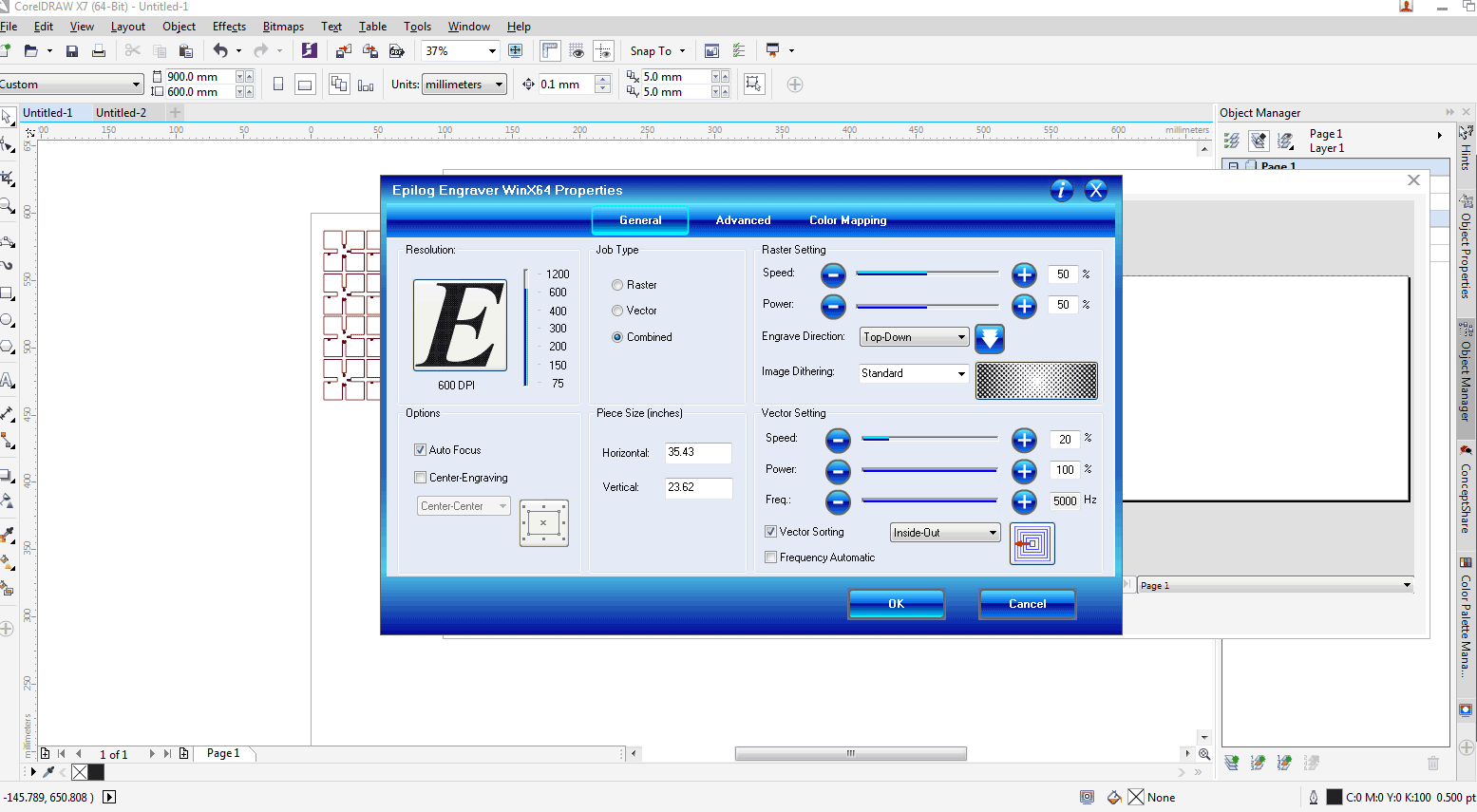Toggle the Vector Sorting checkbox

tap(770, 532)
